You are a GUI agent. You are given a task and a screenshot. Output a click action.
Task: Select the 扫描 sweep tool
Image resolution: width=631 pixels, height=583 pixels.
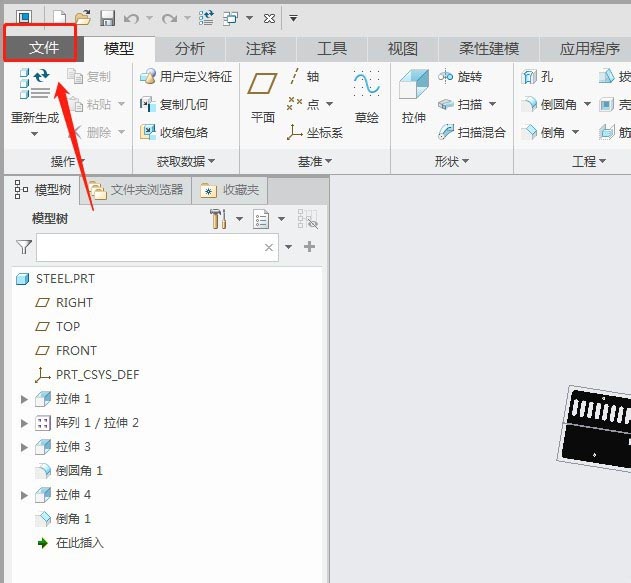click(461, 104)
